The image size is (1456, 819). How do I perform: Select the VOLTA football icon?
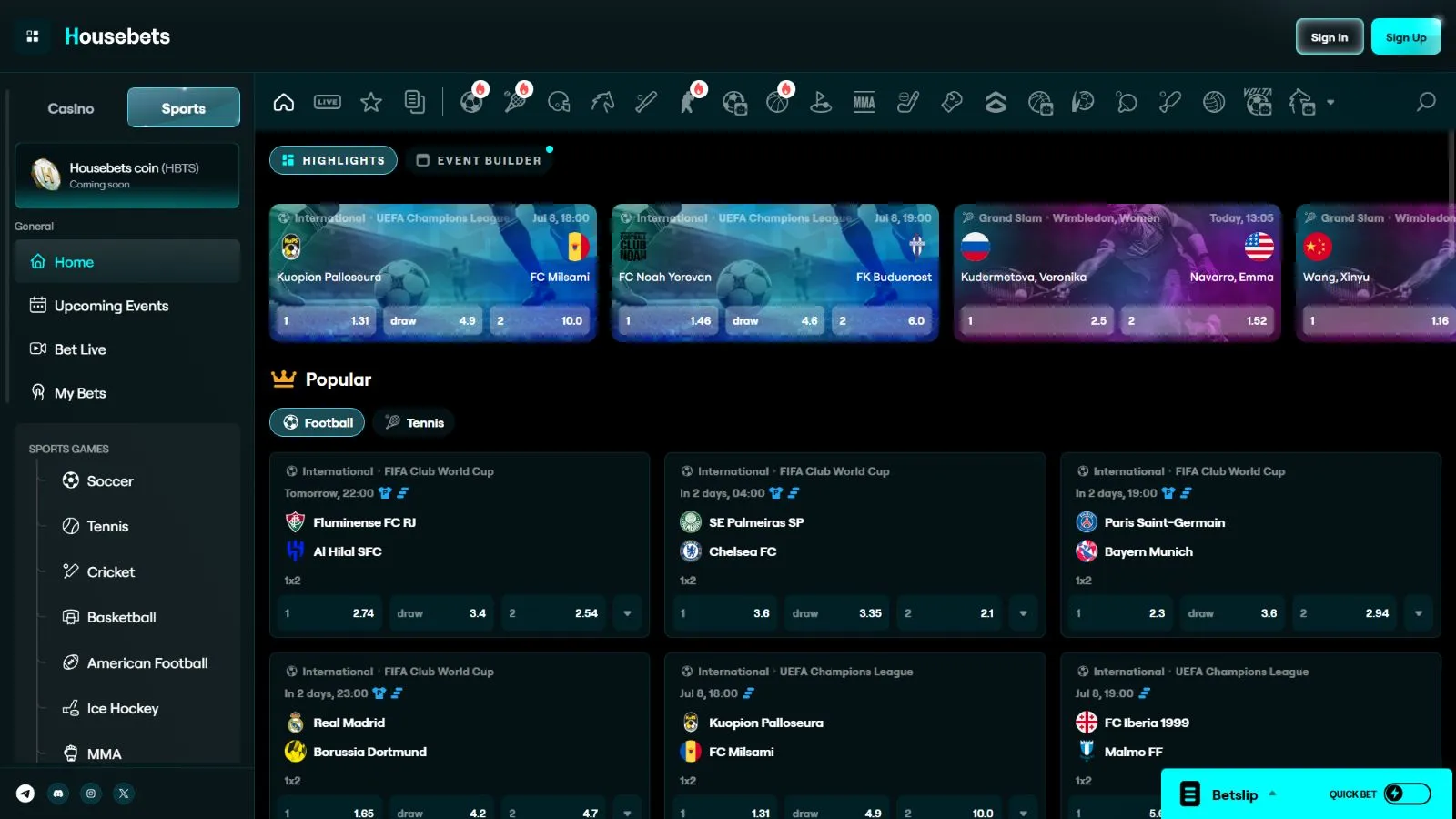coord(1258,102)
